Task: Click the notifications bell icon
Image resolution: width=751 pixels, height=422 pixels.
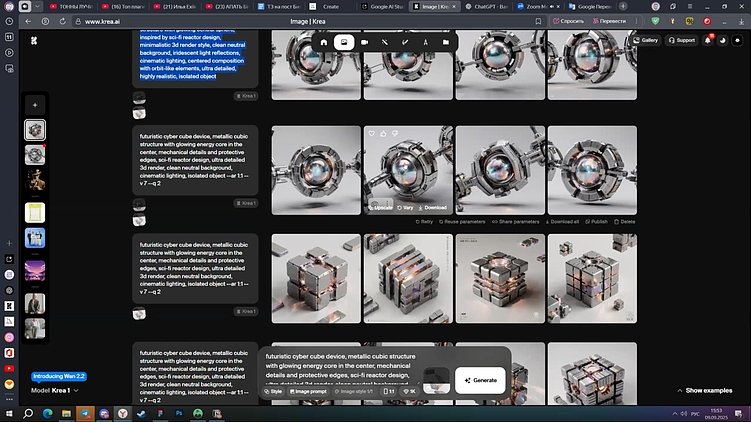Action: pyautogui.click(x=709, y=40)
